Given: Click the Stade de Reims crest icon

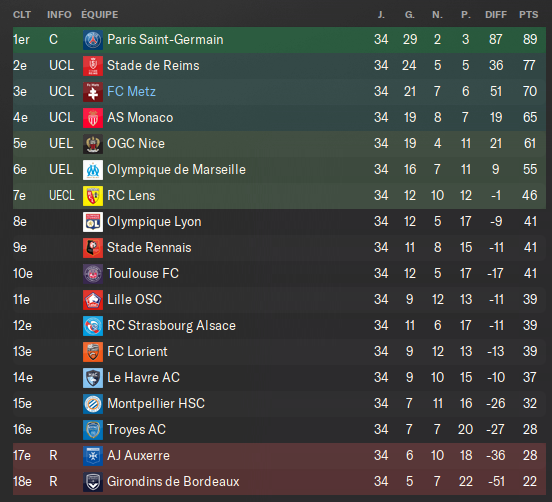Looking at the screenshot, I should tap(93, 66).
